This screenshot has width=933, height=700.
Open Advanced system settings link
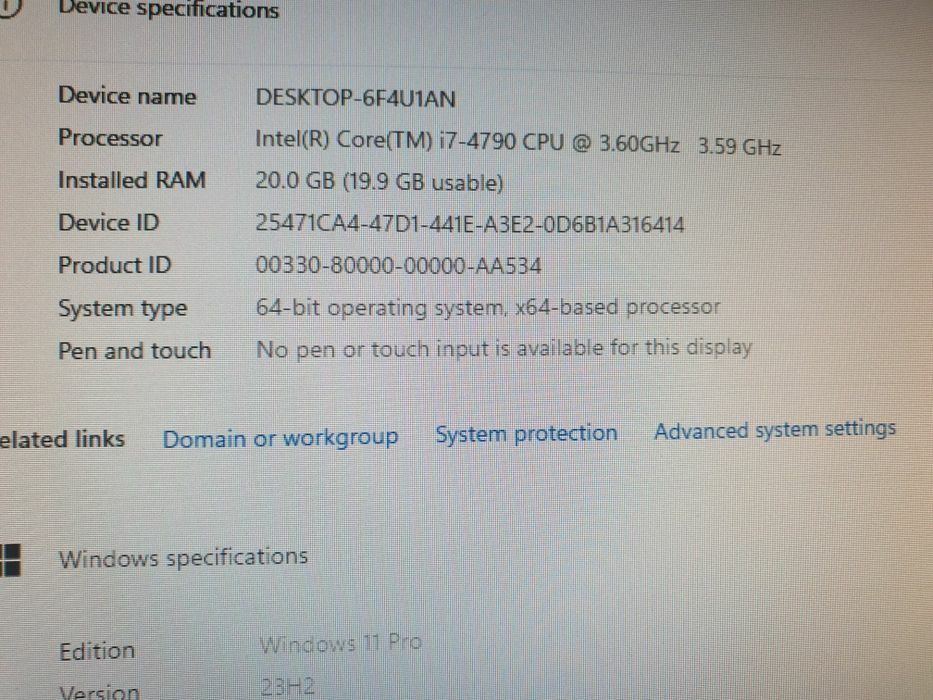[775, 430]
